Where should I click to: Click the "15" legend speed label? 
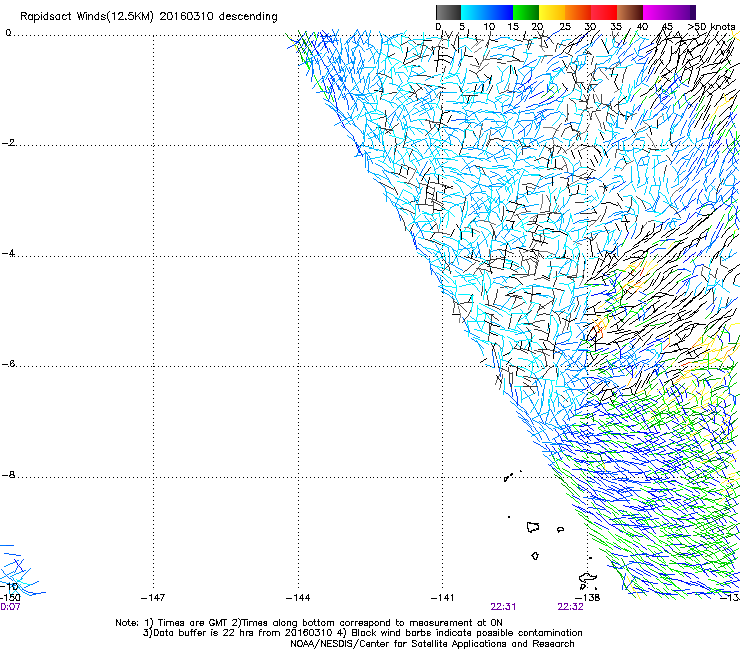pos(513,27)
